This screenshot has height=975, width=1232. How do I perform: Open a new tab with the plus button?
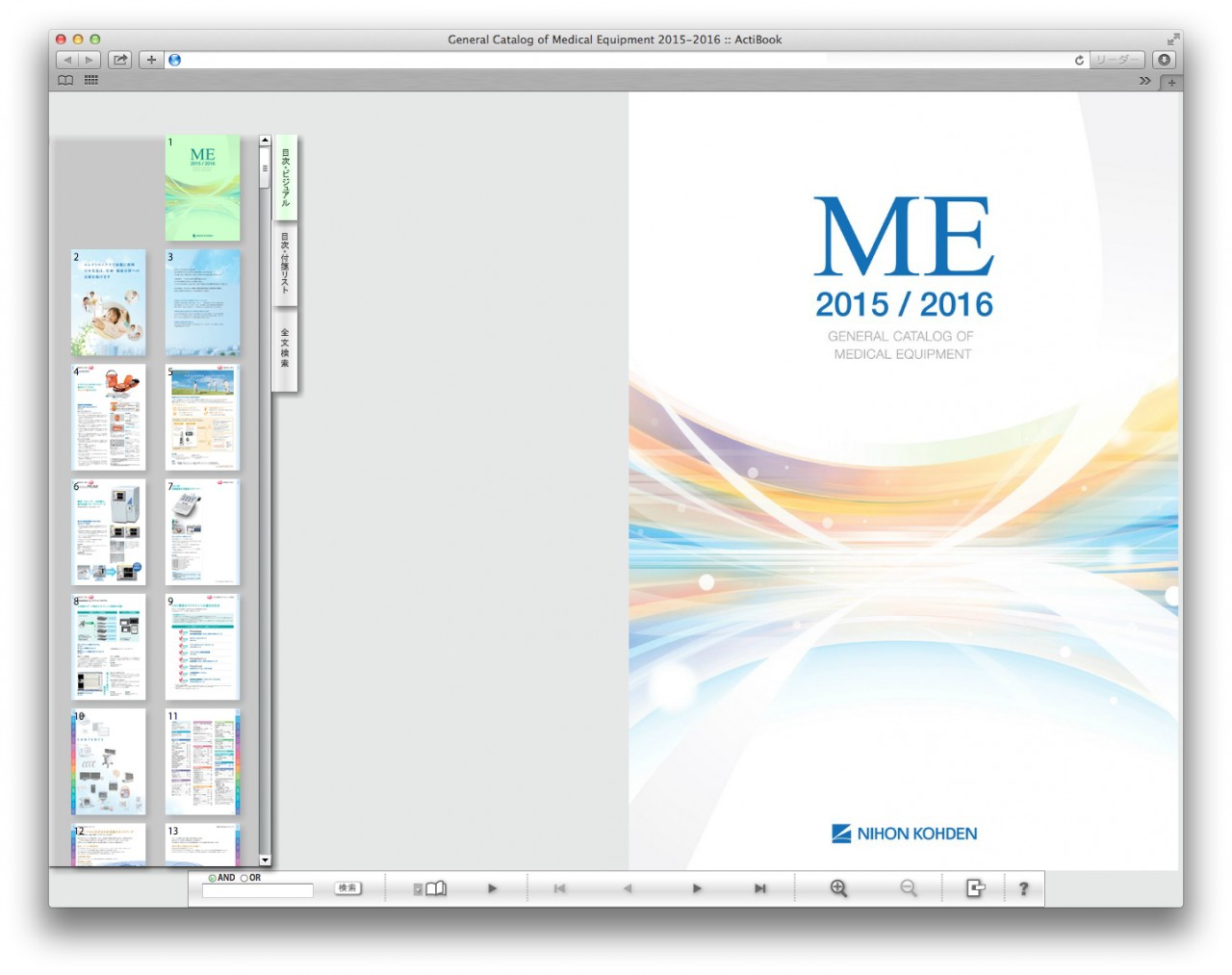tap(1171, 83)
